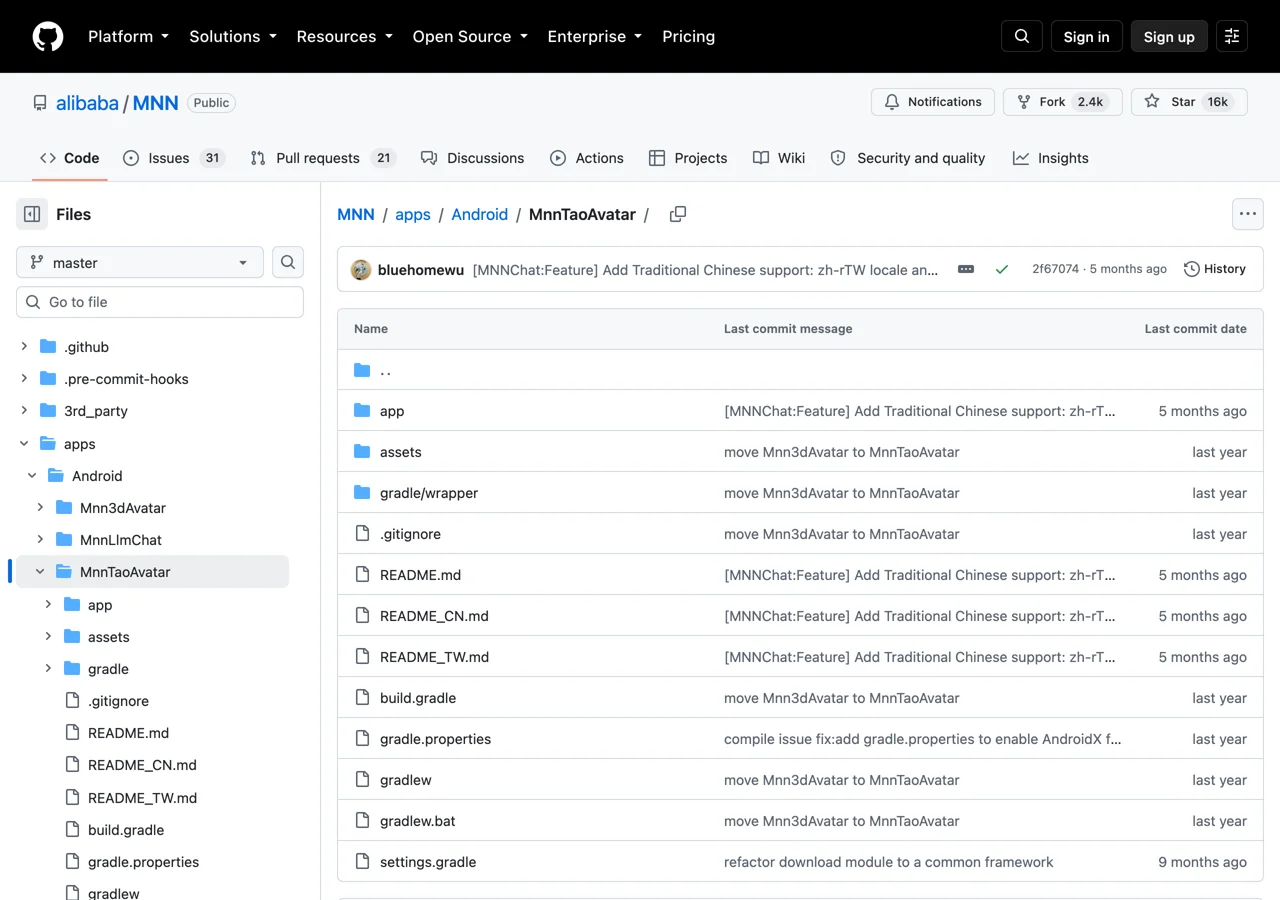Click the star icon on Star button
This screenshot has width=1280, height=900.
tap(1152, 102)
